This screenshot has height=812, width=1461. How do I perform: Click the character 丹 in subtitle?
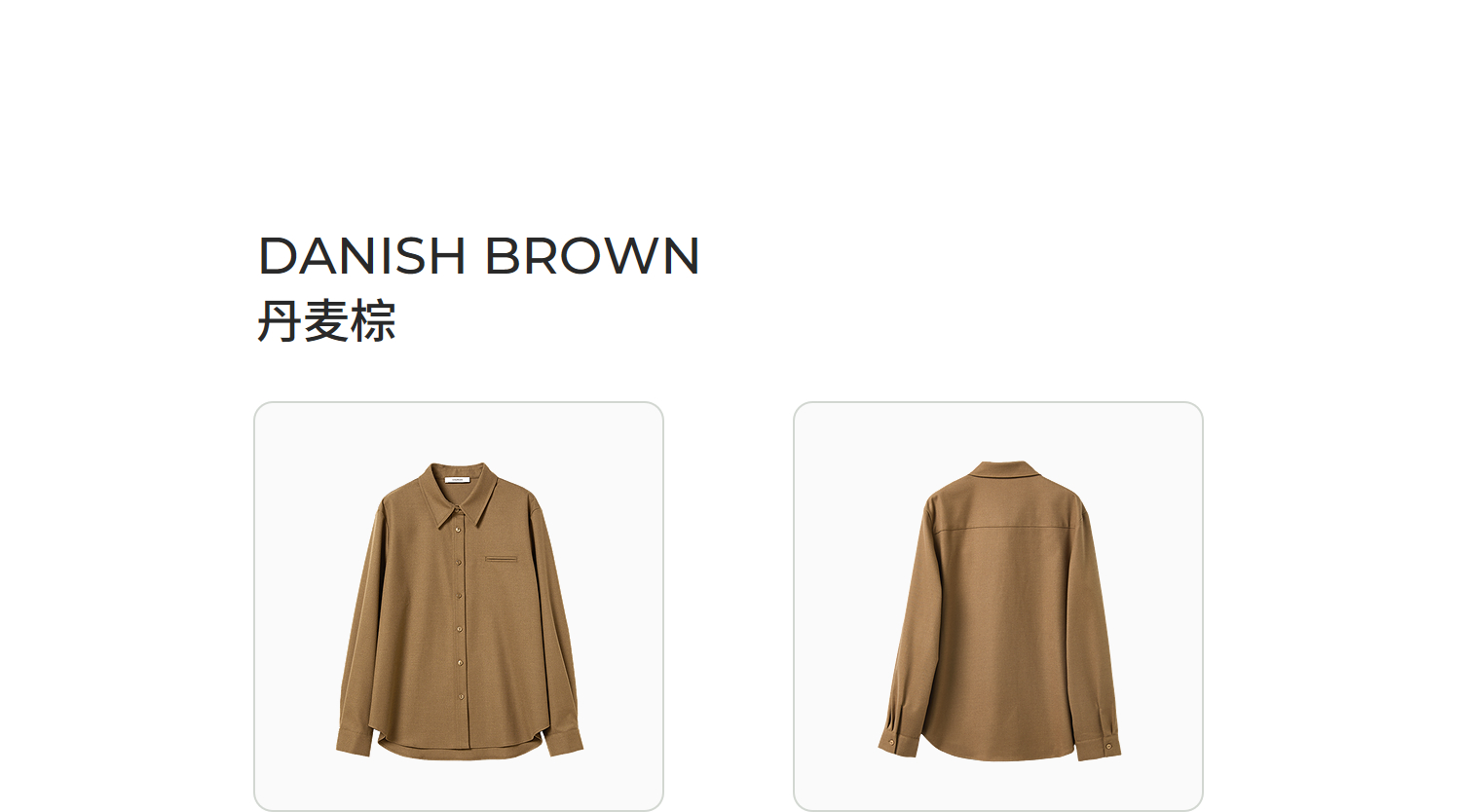[x=279, y=321]
